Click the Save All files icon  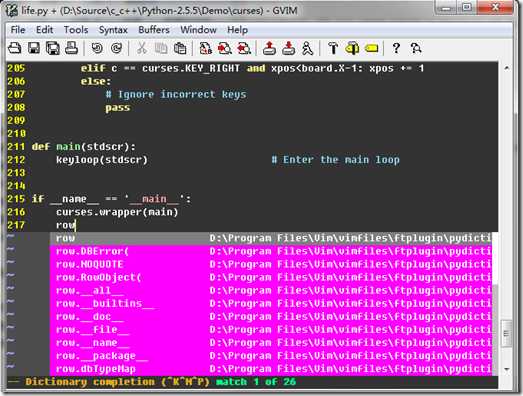point(53,48)
